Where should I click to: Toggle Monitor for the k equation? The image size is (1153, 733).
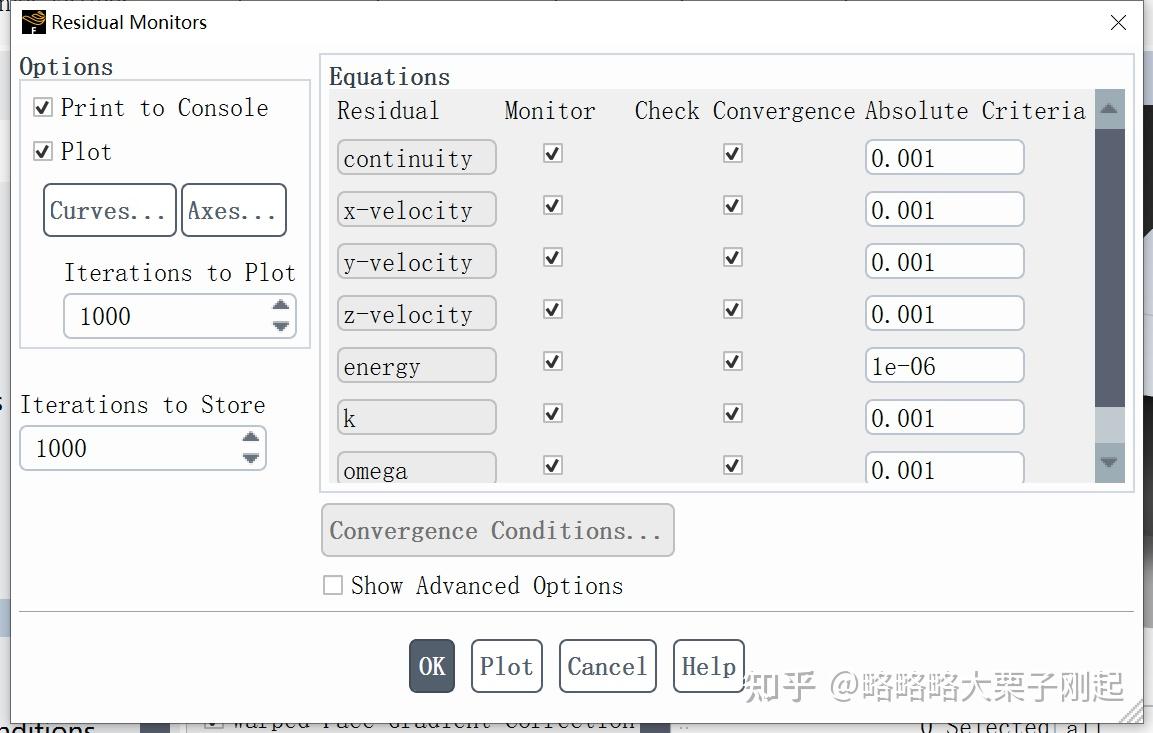(551, 413)
